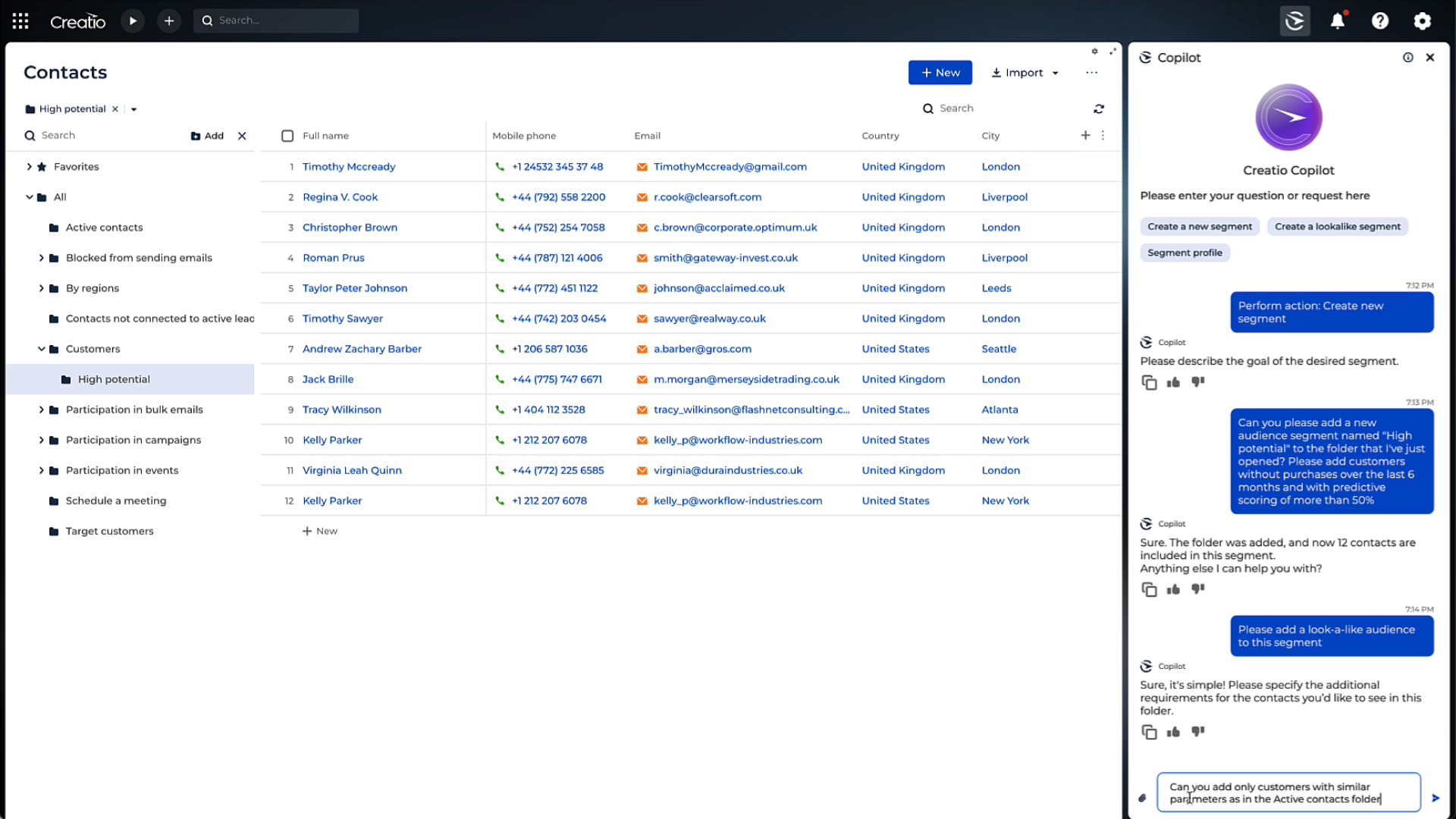The width and height of the screenshot is (1456, 819).
Task: Open Timothy Mccready contact link
Action: (x=349, y=167)
